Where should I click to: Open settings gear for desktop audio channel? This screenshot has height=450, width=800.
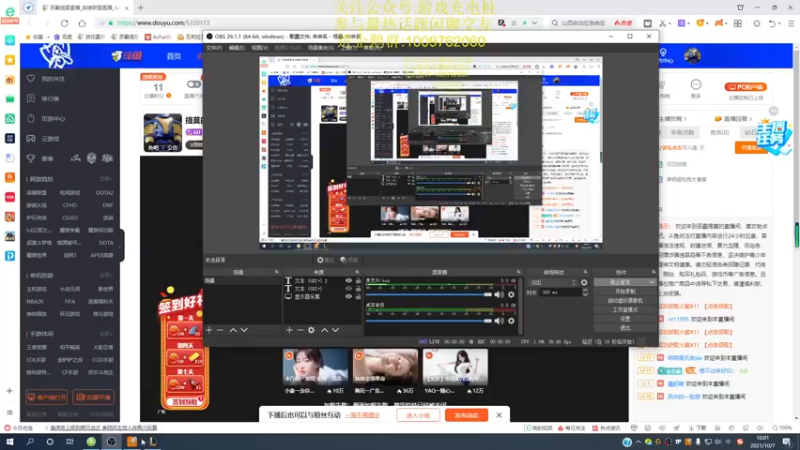[x=511, y=321]
